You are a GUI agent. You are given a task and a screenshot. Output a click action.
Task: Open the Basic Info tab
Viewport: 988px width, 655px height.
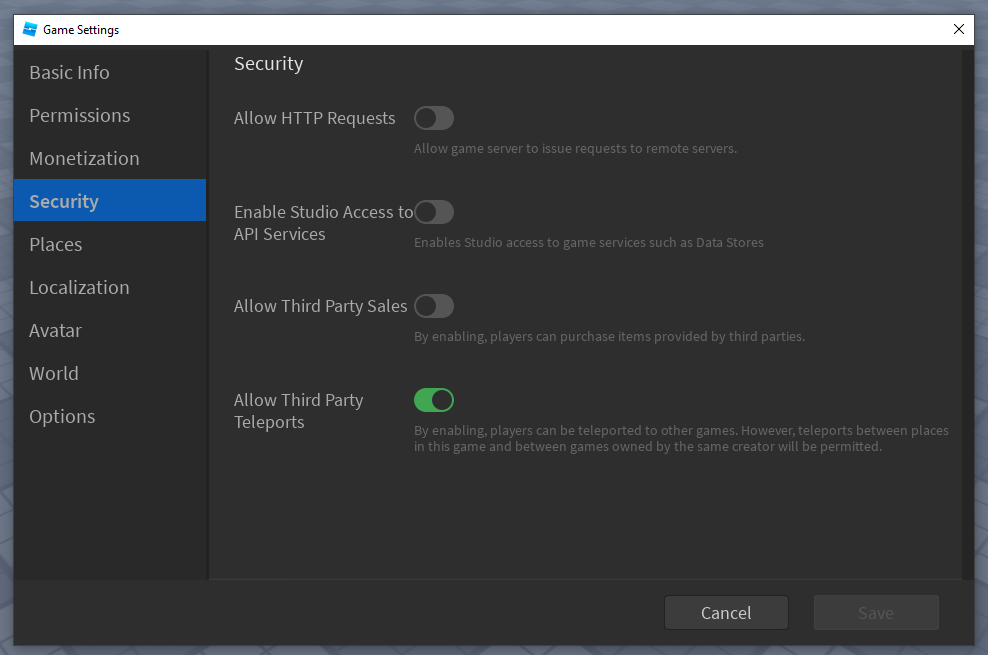tap(69, 73)
